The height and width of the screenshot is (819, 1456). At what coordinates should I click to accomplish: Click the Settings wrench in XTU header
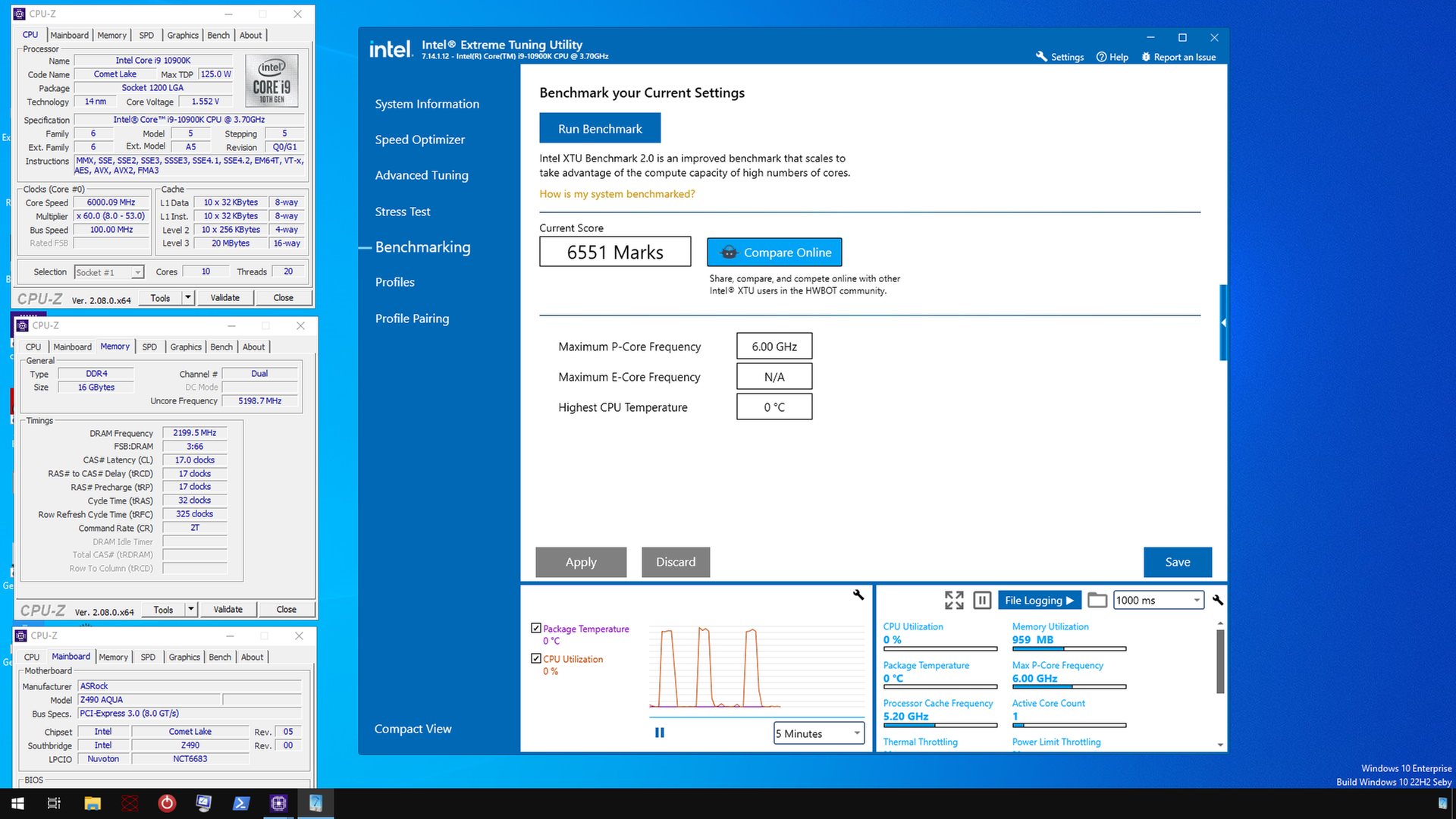point(1059,57)
